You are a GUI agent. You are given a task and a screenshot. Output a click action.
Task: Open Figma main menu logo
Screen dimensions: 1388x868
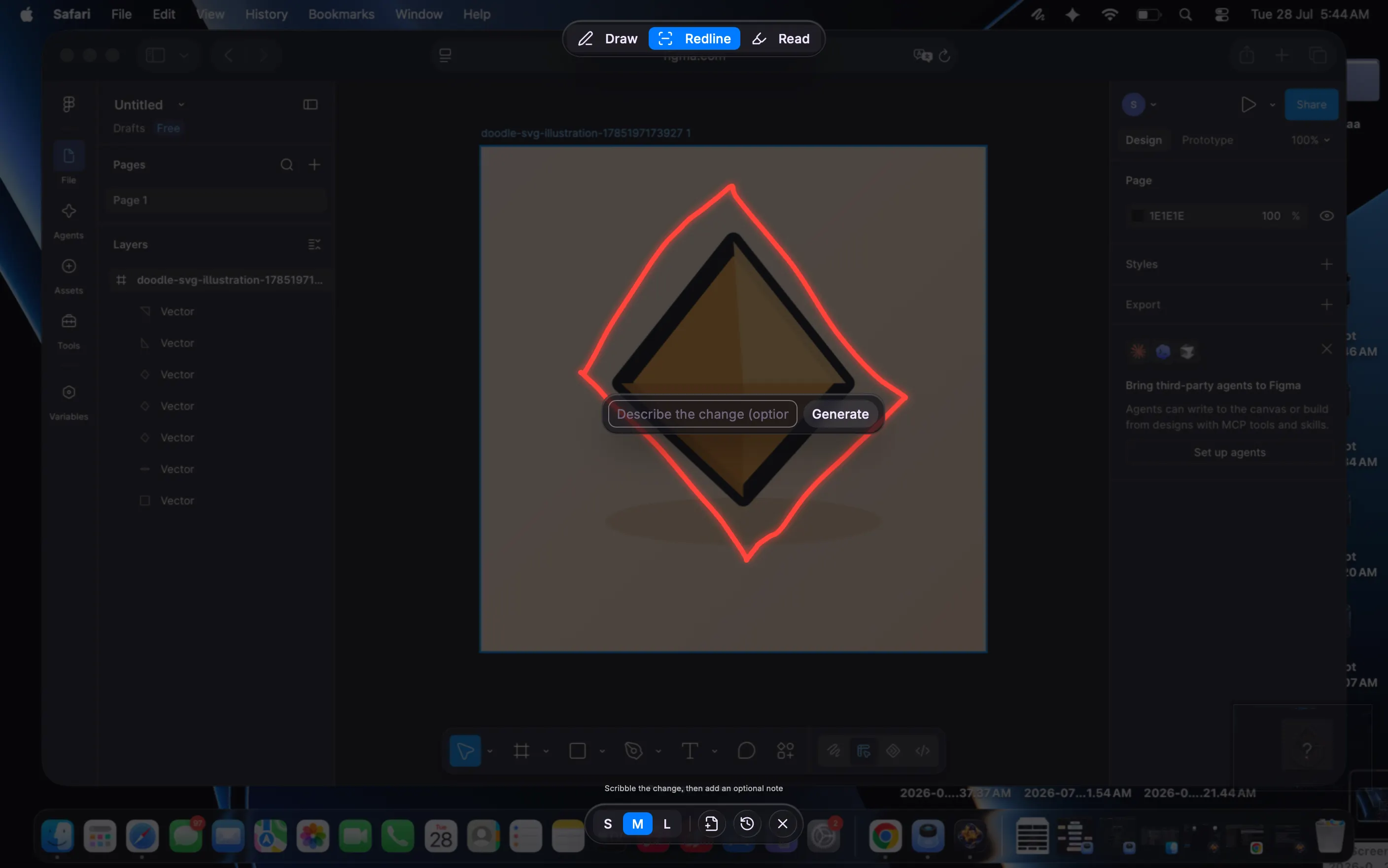69,104
